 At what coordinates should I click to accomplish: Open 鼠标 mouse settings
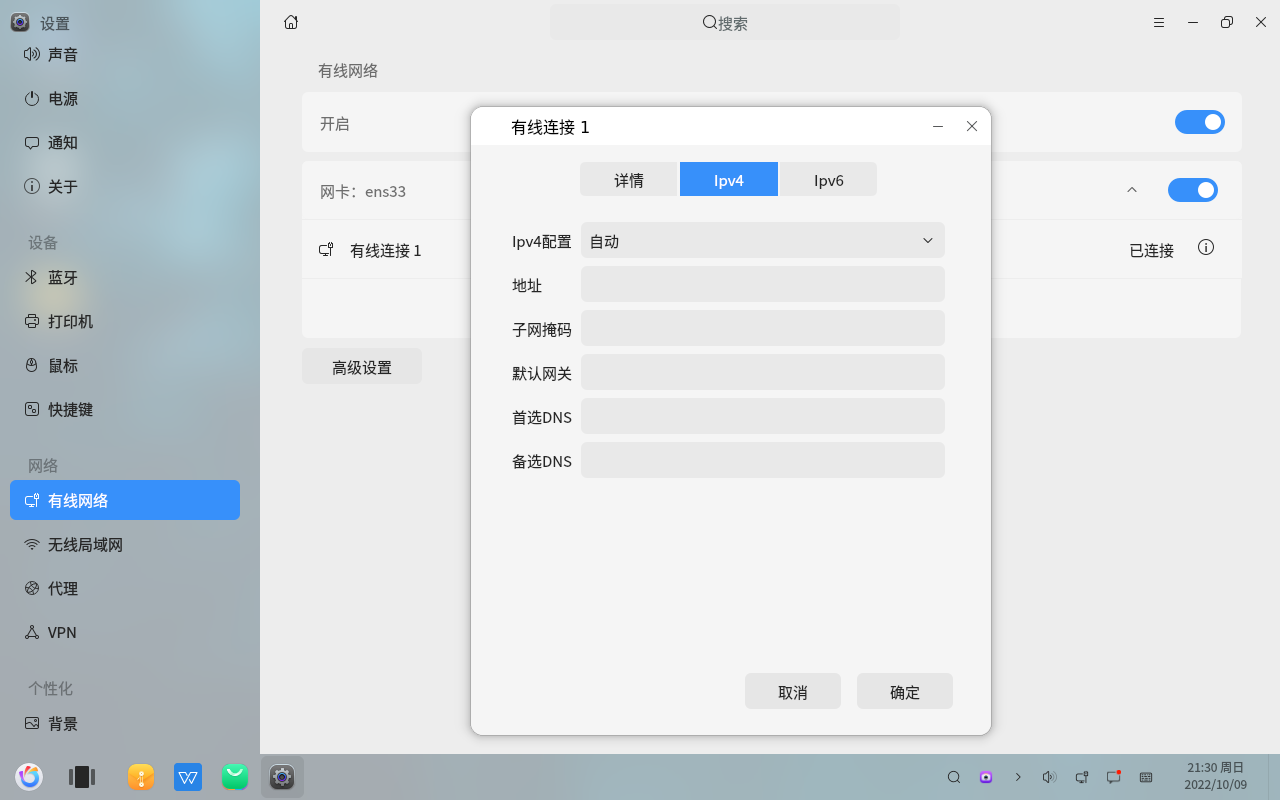(x=125, y=366)
